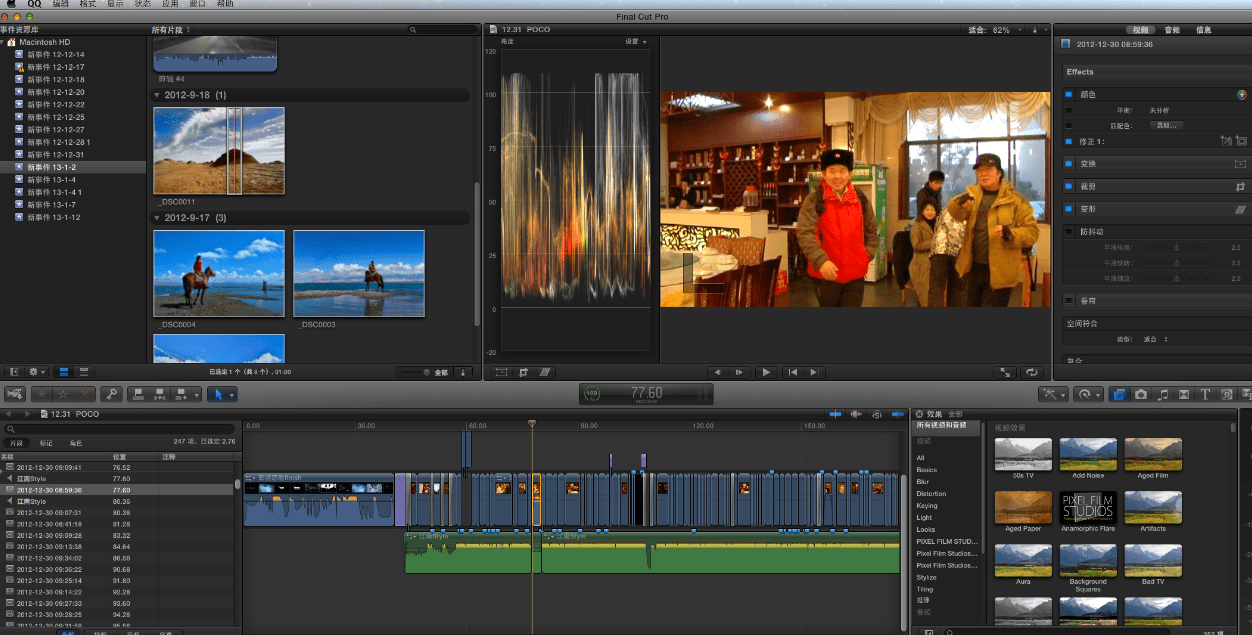Toggle the 裁剪 crop checkbox
Image resolution: width=1252 pixels, height=635 pixels.
coord(1069,186)
